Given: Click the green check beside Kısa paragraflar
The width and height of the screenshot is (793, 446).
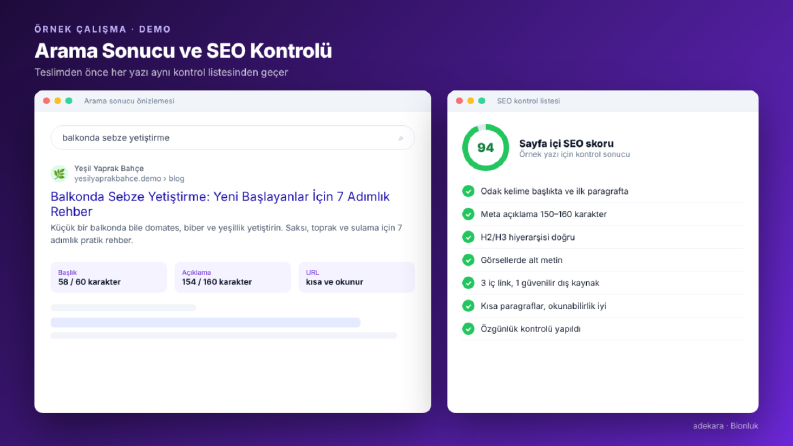Looking at the screenshot, I should pos(468,305).
